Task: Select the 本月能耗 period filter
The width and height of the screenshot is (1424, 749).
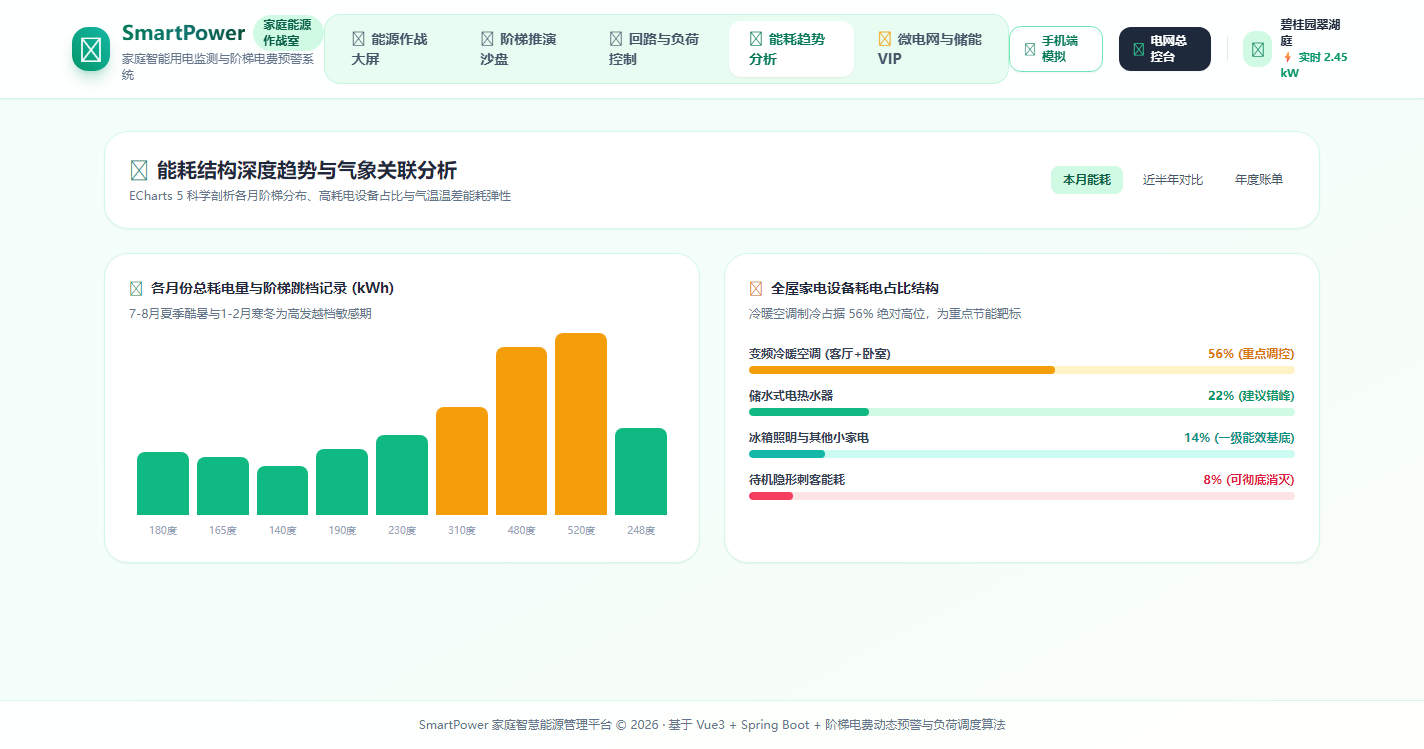Action: coord(1087,180)
